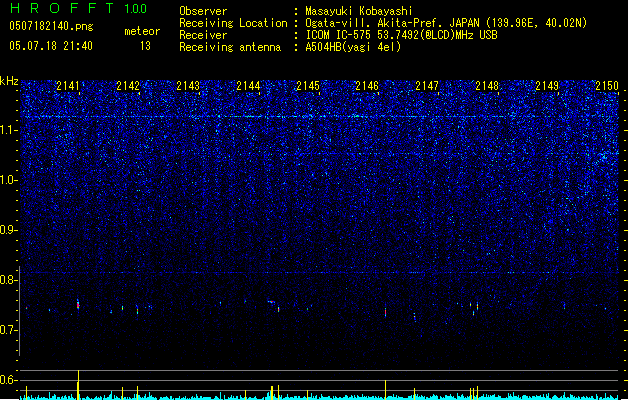This screenshot has width=629, height=400.
Task: Click the strong meteor echo just after 2141
Action: [78, 305]
